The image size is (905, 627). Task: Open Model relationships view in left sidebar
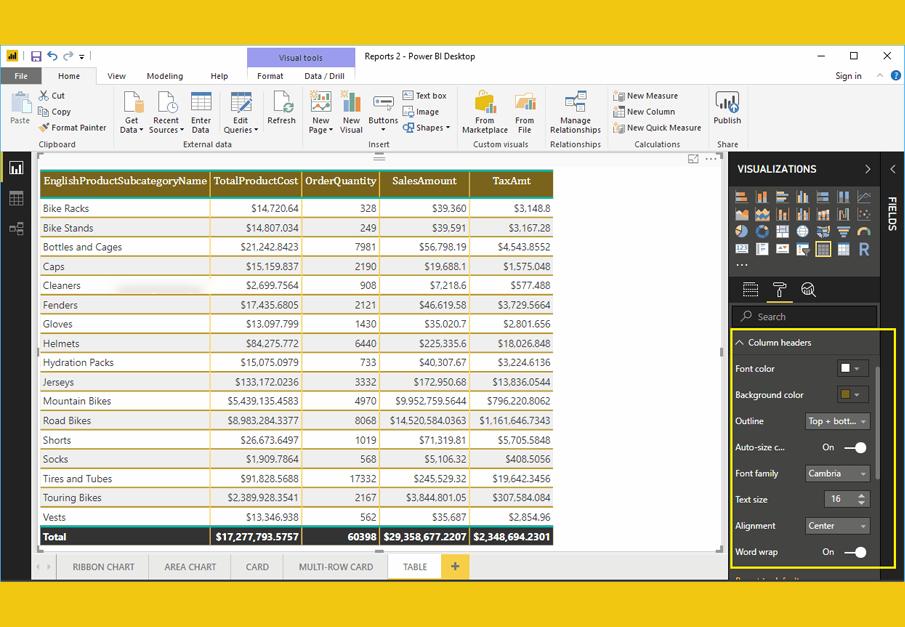click(x=16, y=229)
